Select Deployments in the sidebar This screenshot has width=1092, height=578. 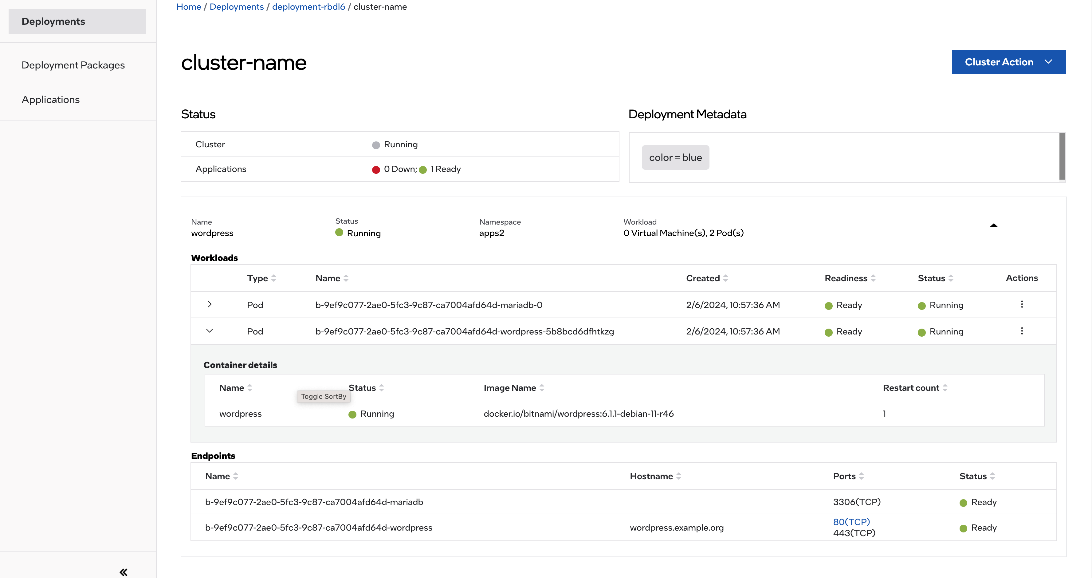click(53, 21)
